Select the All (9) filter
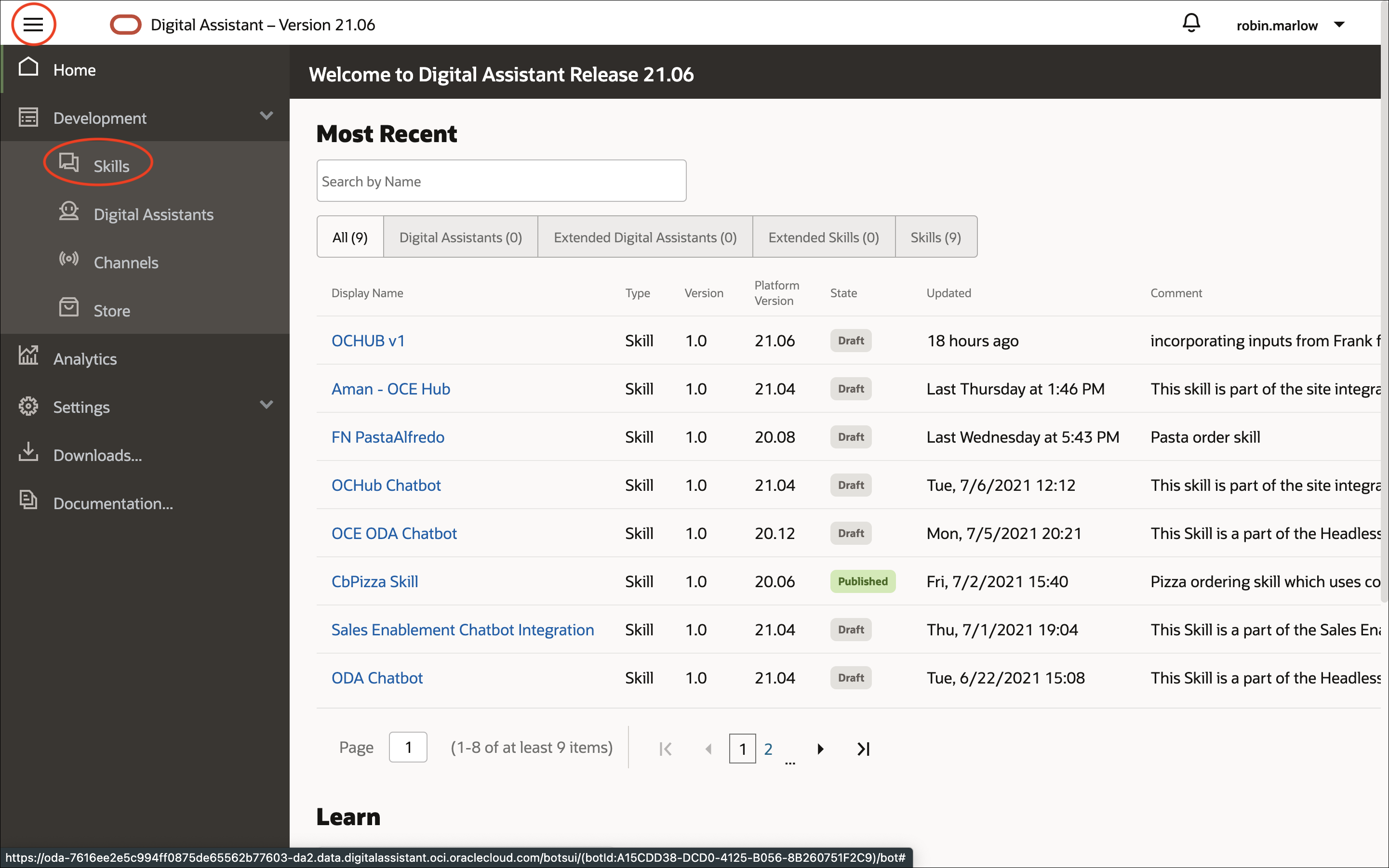Viewport: 1389px width, 868px height. pyautogui.click(x=349, y=237)
